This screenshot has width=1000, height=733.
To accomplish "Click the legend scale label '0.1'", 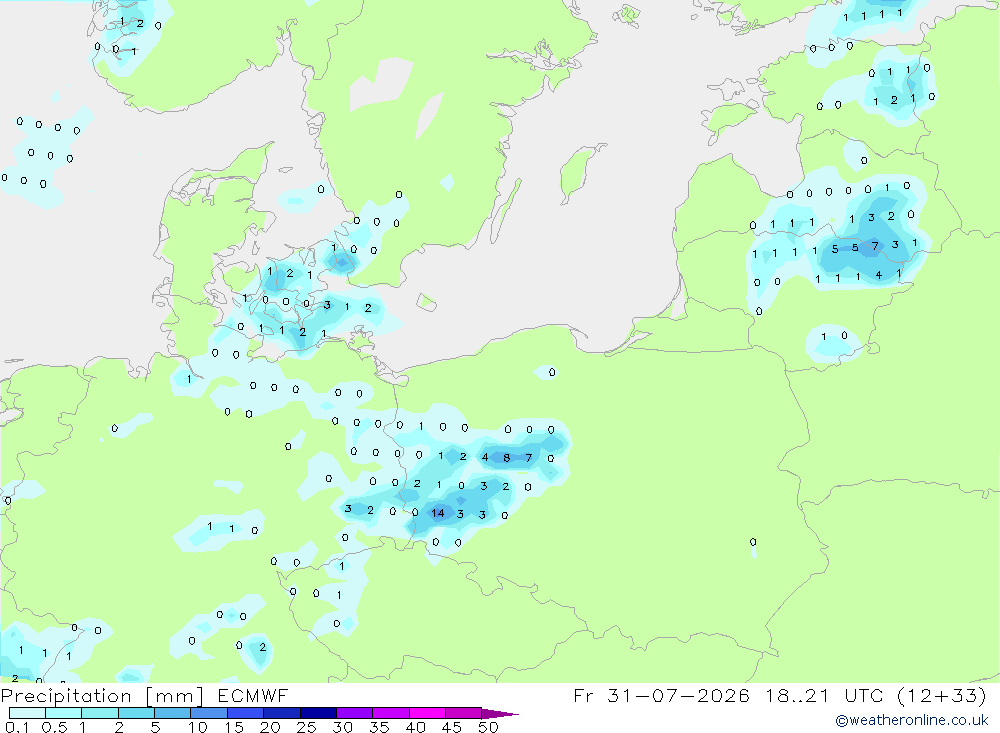I will click(17, 727).
